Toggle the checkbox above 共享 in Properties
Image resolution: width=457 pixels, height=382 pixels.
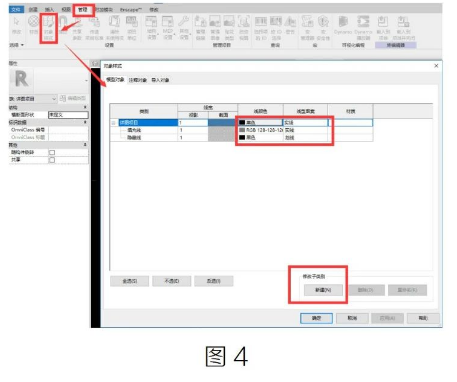coord(52,152)
